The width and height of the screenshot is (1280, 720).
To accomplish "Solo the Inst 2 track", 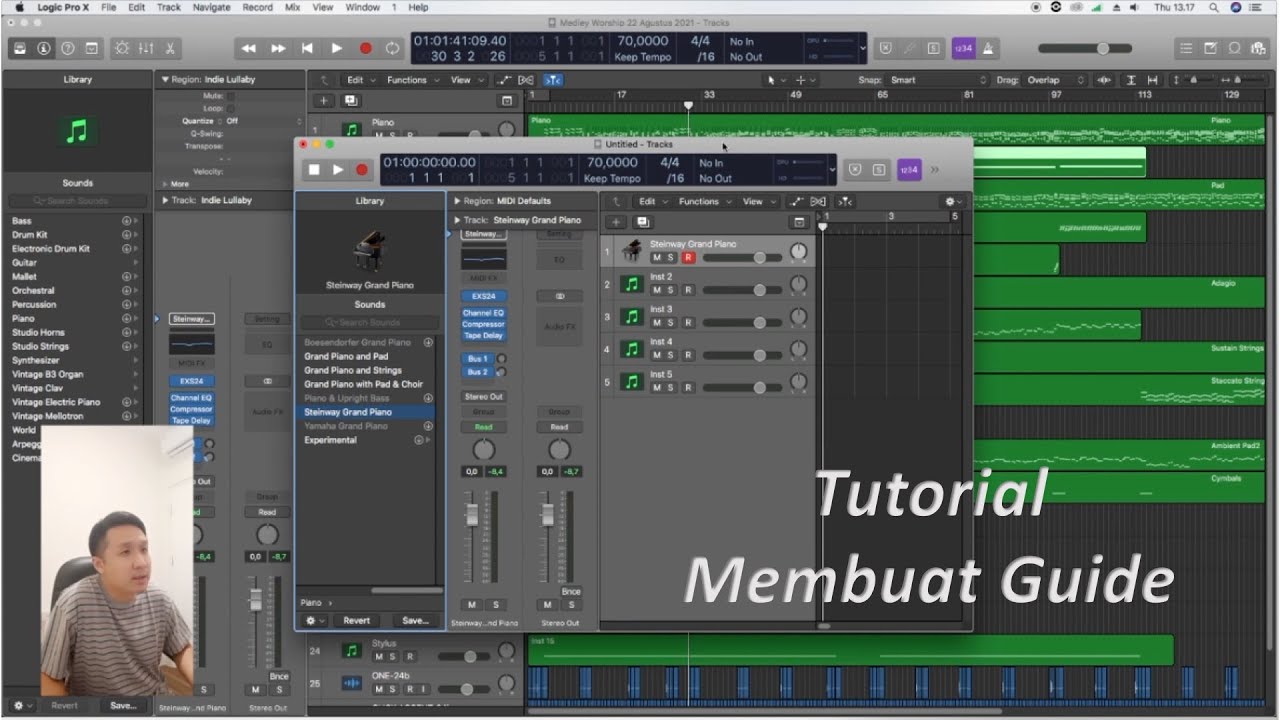I will [x=671, y=290].
